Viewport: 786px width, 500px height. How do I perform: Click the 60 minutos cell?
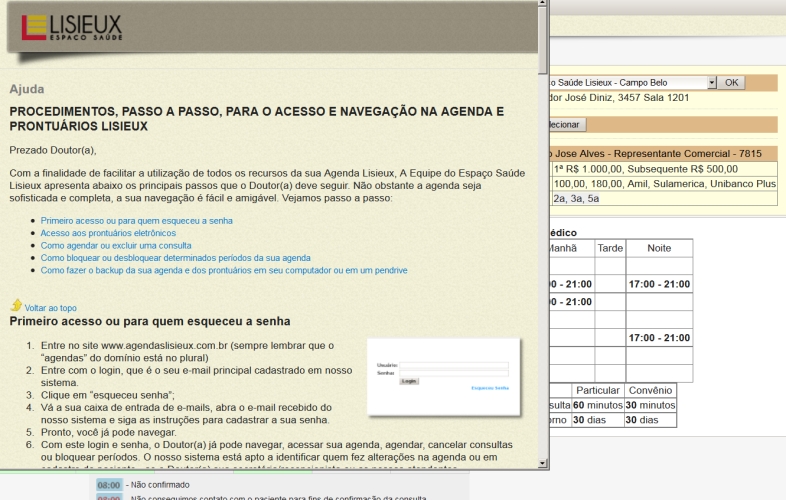click(x=598, y=405)
